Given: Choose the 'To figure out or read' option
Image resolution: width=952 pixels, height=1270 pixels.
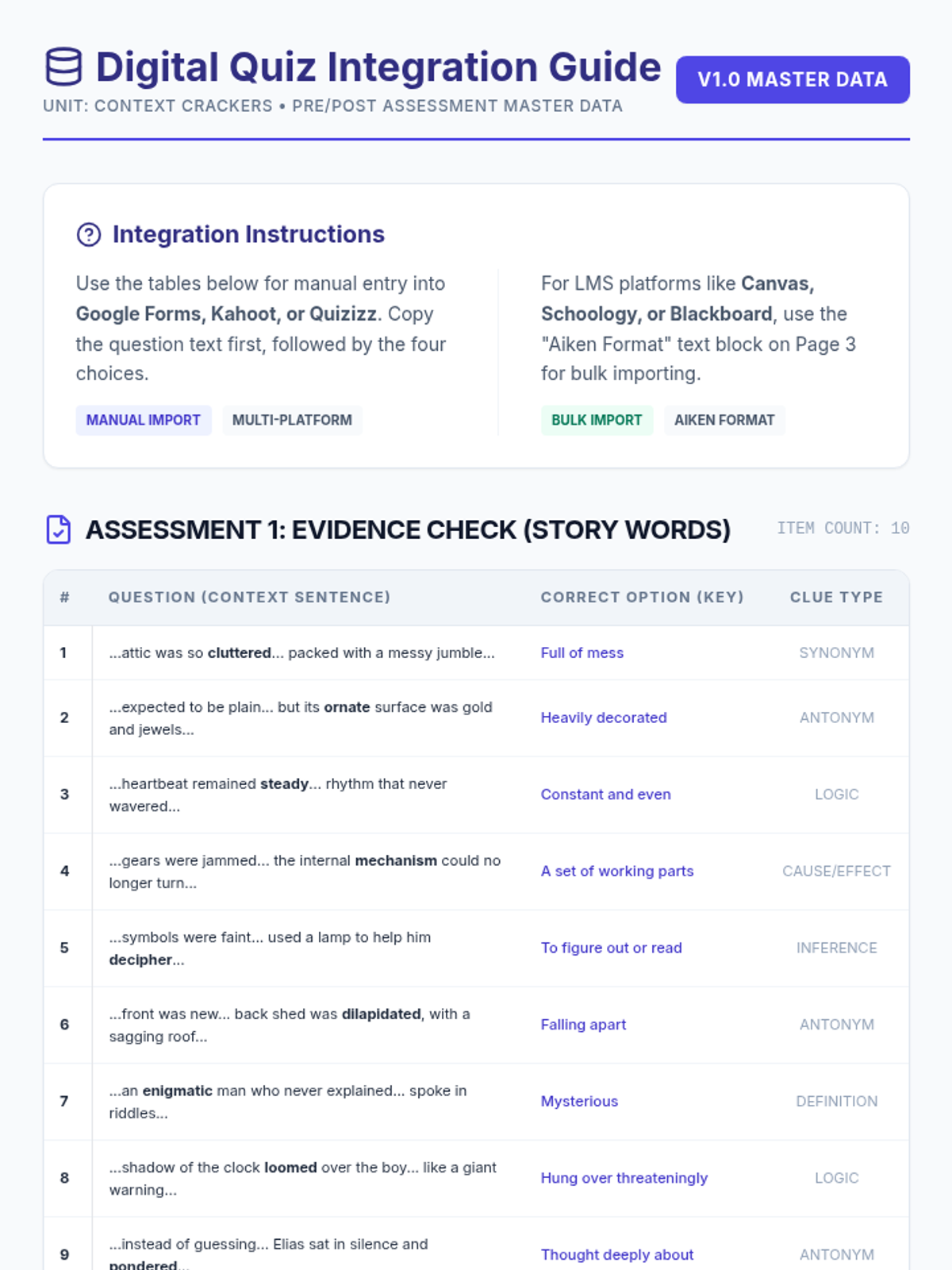Looking at the screenshot, I should 611,948.
